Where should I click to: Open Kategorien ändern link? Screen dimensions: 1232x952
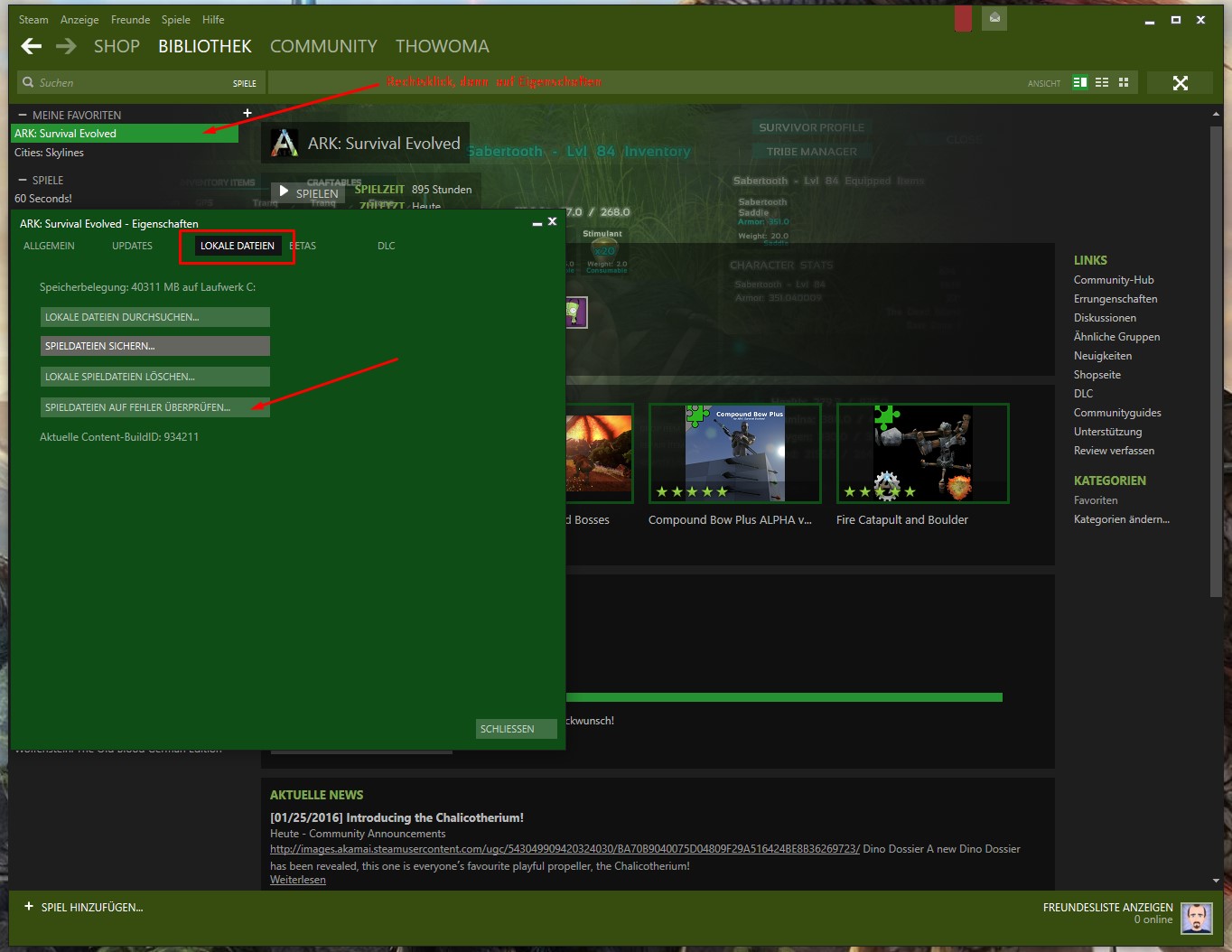(x=1121, y=519)
